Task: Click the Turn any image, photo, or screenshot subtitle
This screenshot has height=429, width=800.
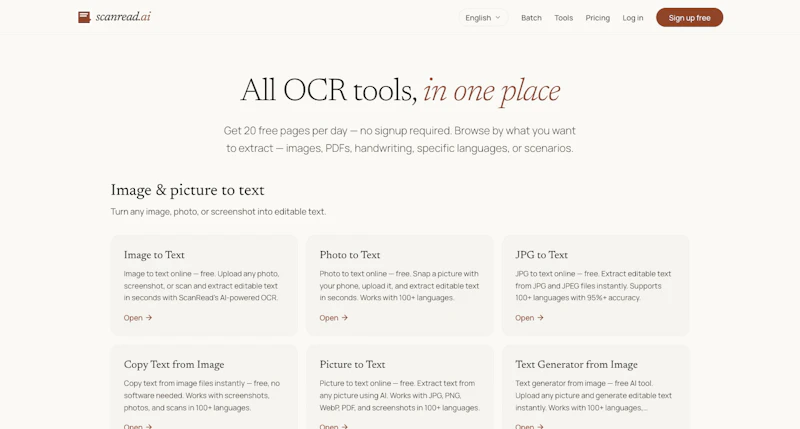Action: click(x=218, y=212)
